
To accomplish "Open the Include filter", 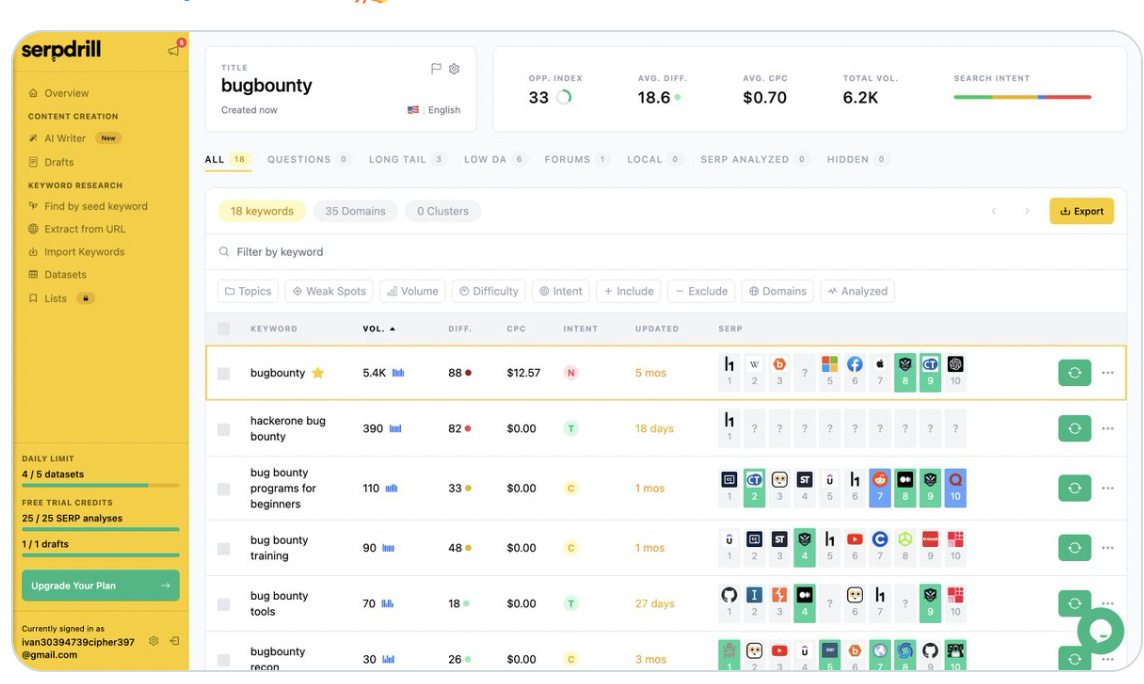I will coord(628,291).
